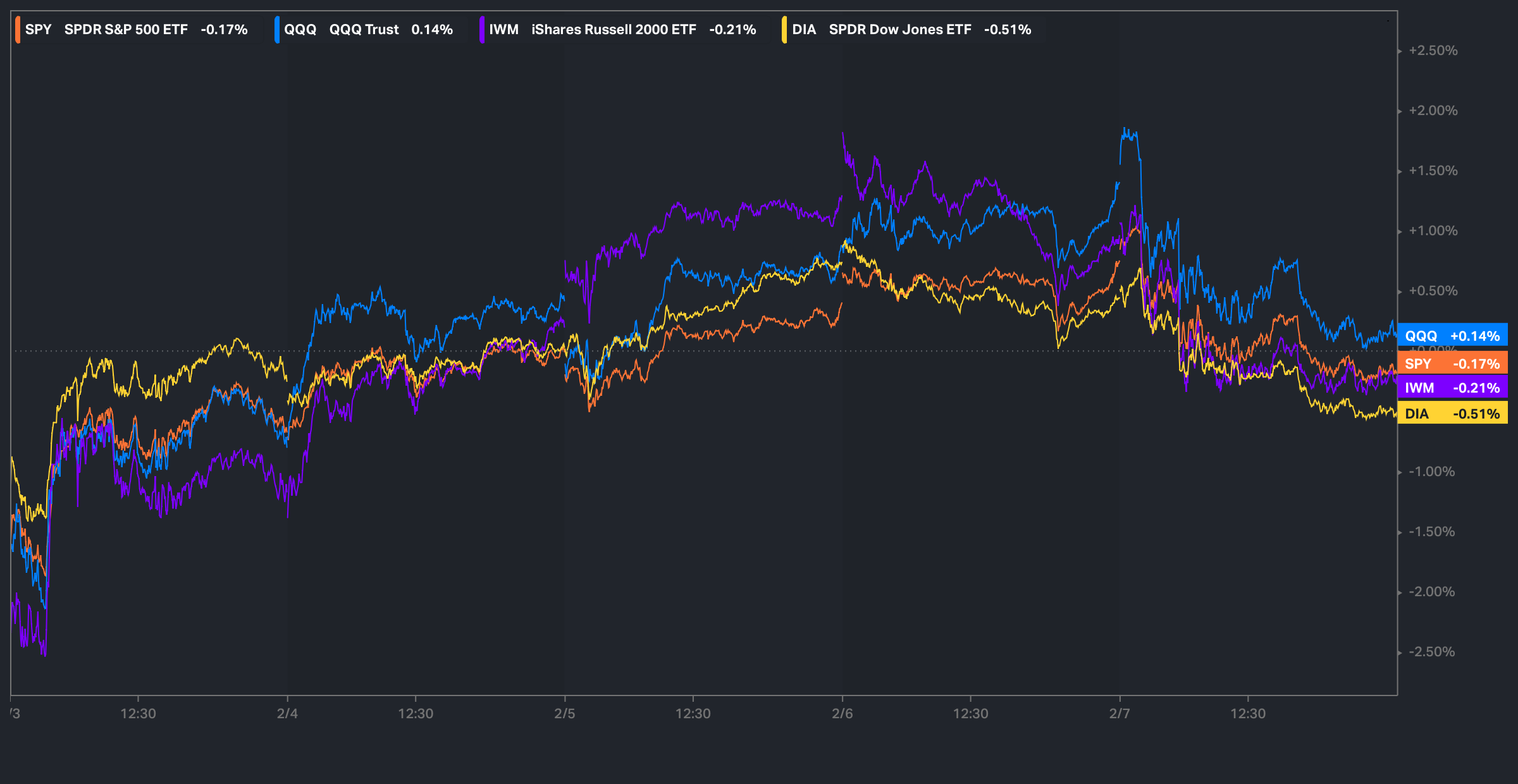Click the yellow DIA legend color bar
This screenshot has height=784, width=1518.
coord(784,30)
